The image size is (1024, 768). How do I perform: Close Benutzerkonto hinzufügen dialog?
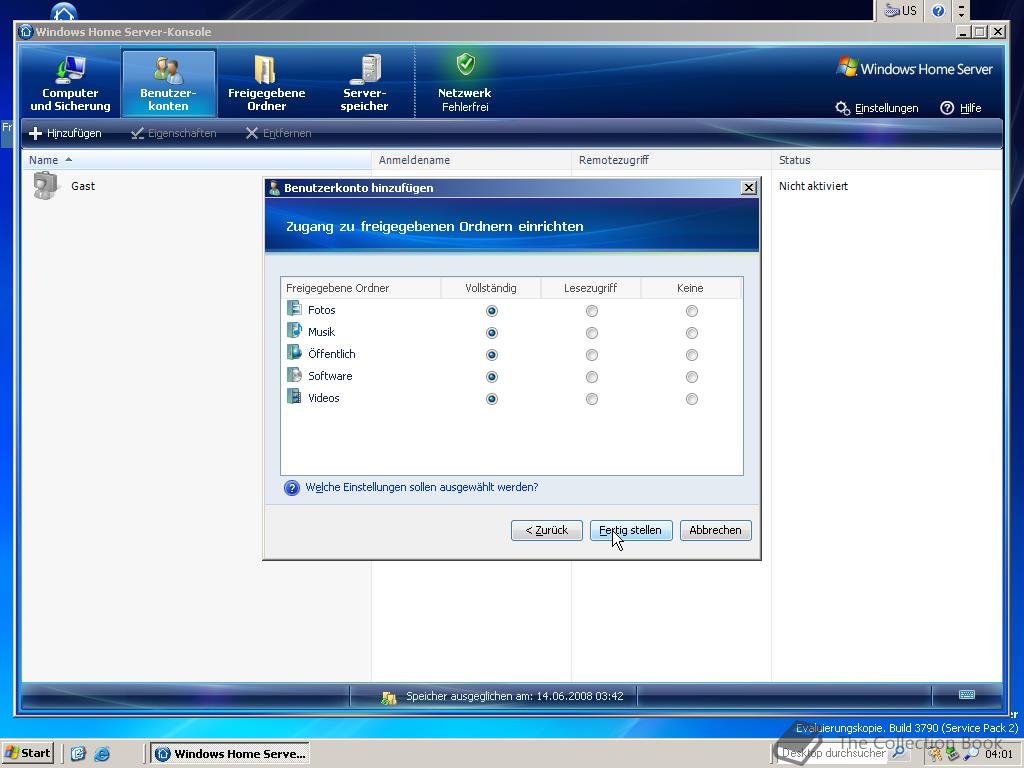[749, 188]
